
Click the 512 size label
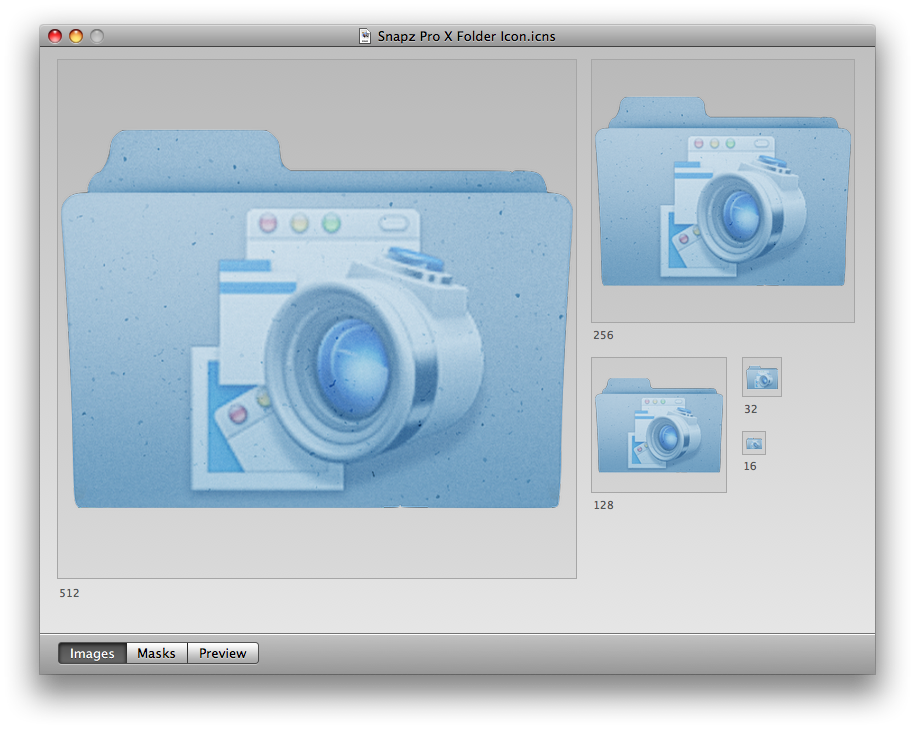click(x=69, y=593)
